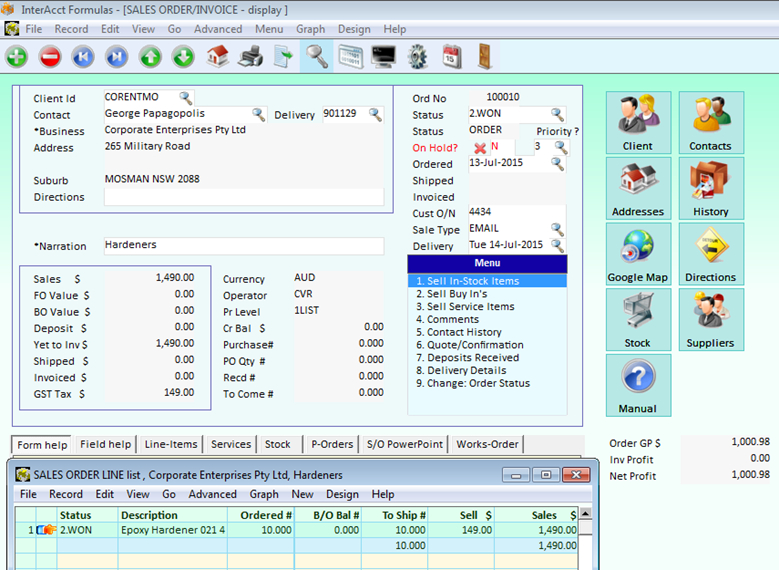
Task: Open the Stock cart button
Action: click(x=638, y=320)
